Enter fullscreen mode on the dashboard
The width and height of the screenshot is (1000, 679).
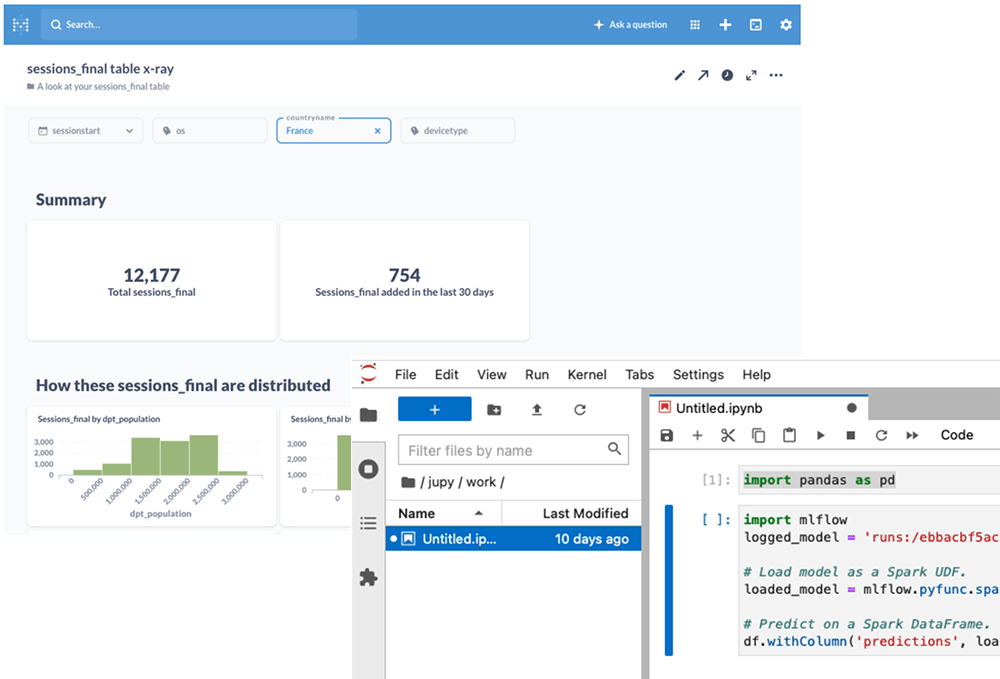click(x=751, y=75)
